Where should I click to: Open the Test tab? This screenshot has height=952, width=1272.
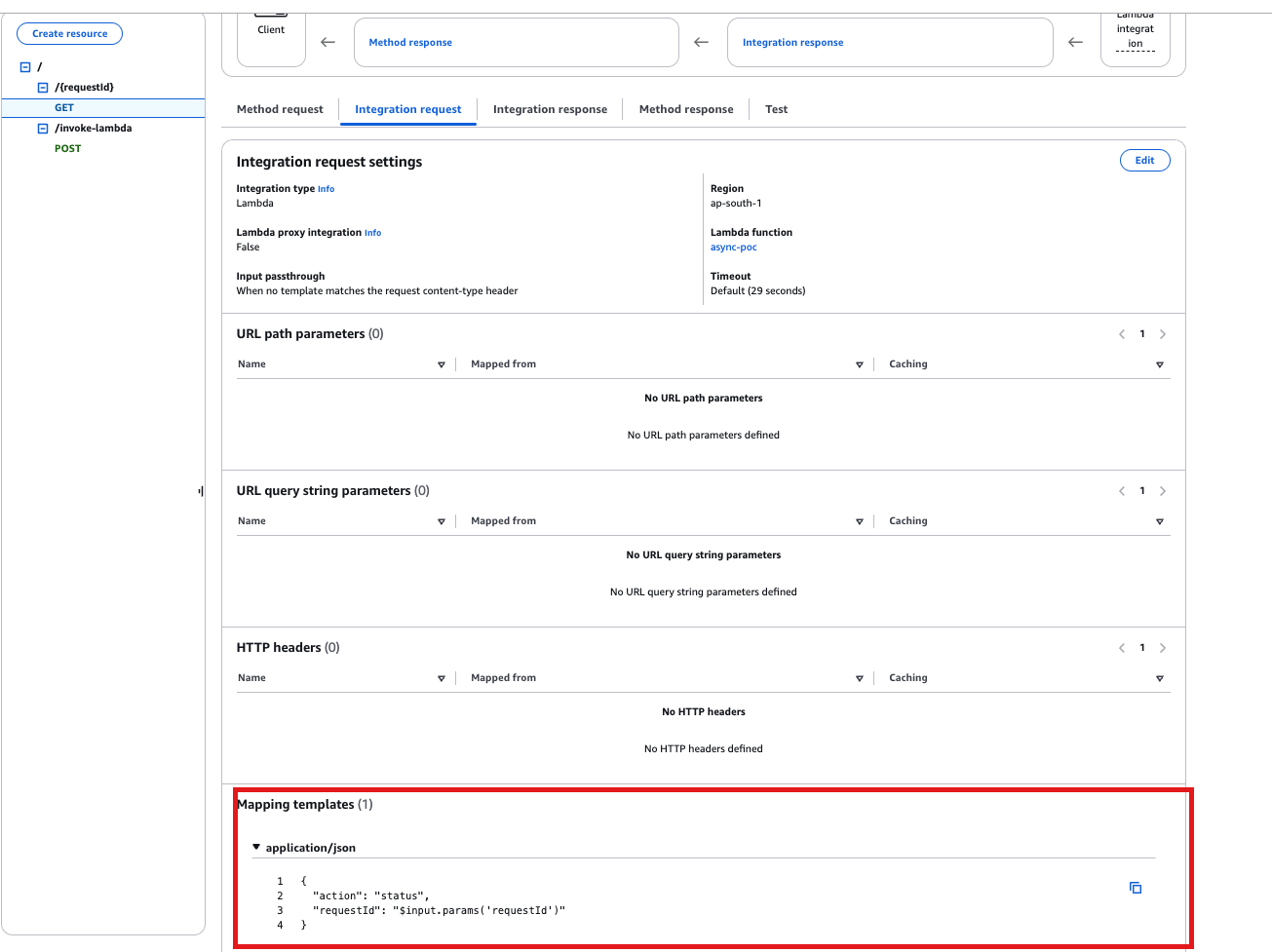(x=776, y=109)
